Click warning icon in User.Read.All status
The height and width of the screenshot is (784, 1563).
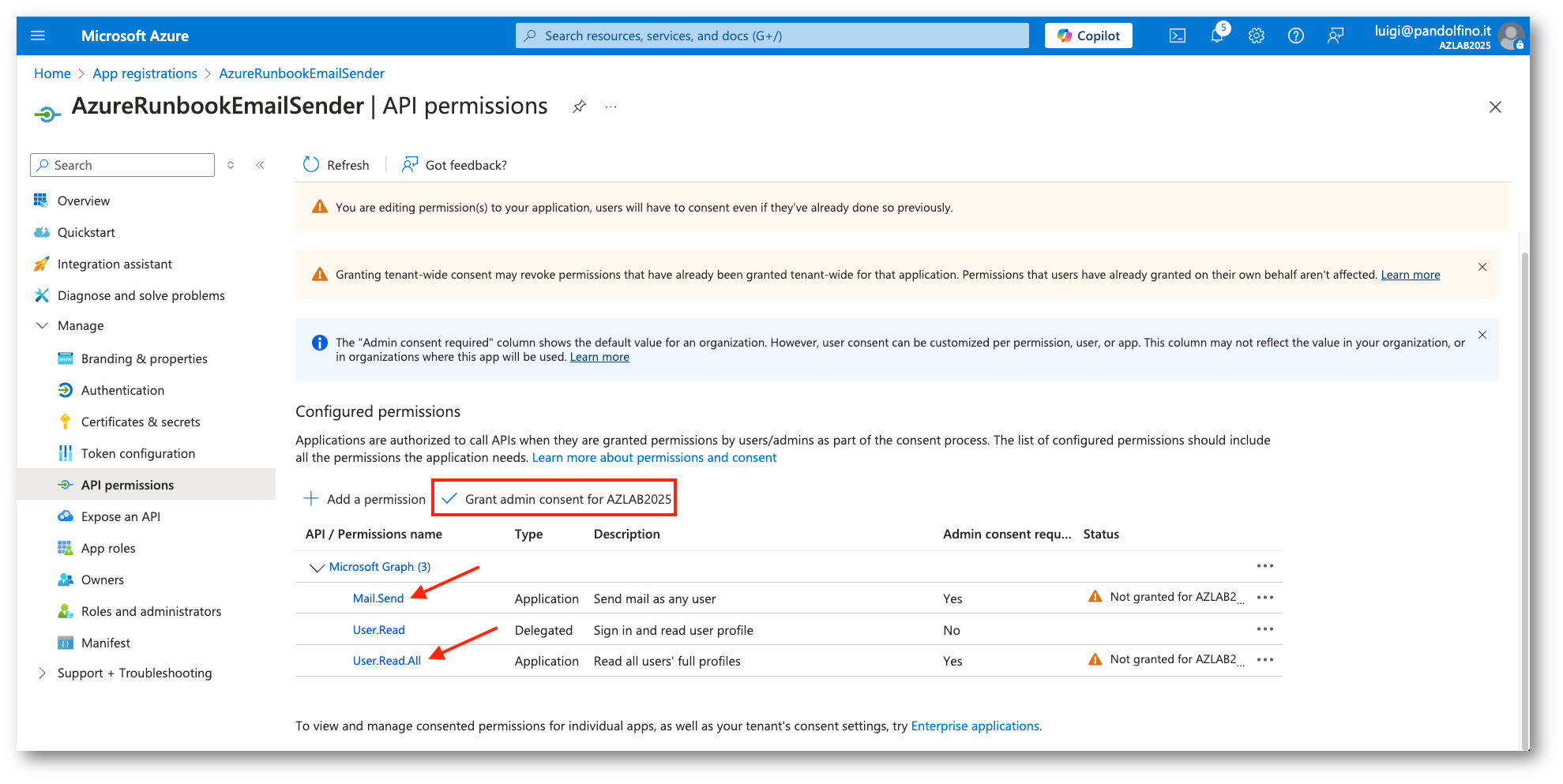[1095, 659]
